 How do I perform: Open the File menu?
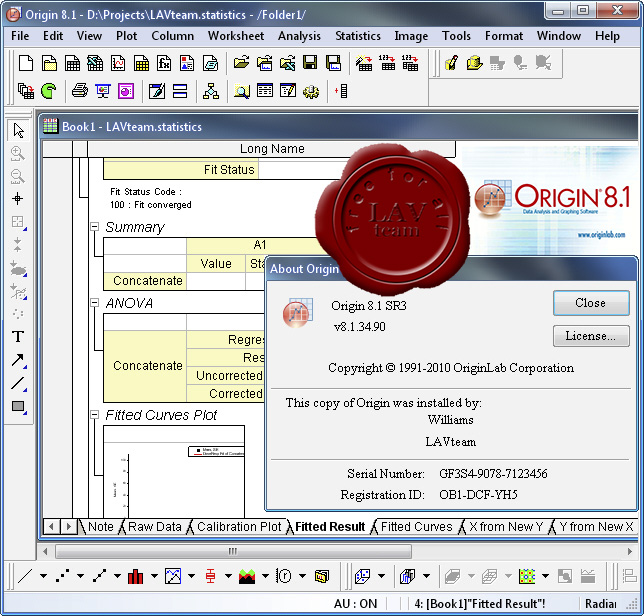coord(20,36)
